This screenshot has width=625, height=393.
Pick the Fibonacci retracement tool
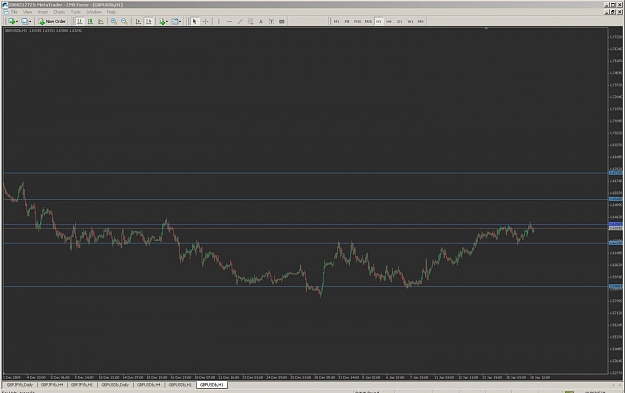click(250, 22)
